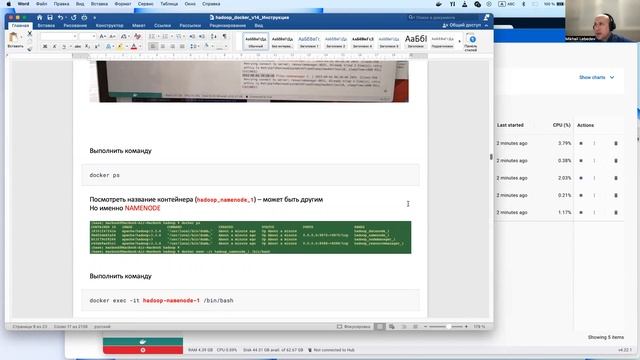Image resolution: width=640 pixels, height=360 pixels.
Task: Apply superscript formatting
Action: 97,47
